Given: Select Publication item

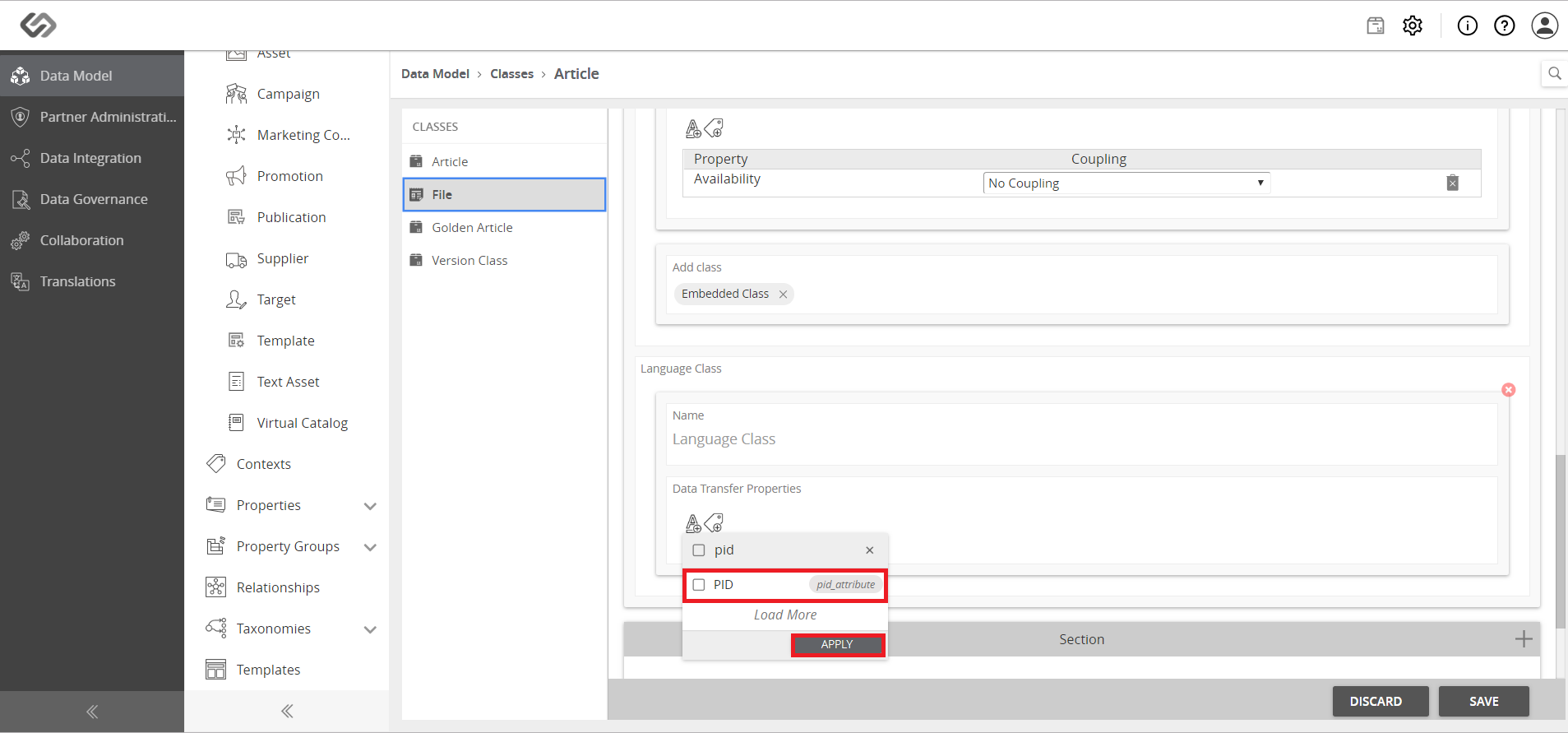Looking at the screenshot, I should pos(287,217).
